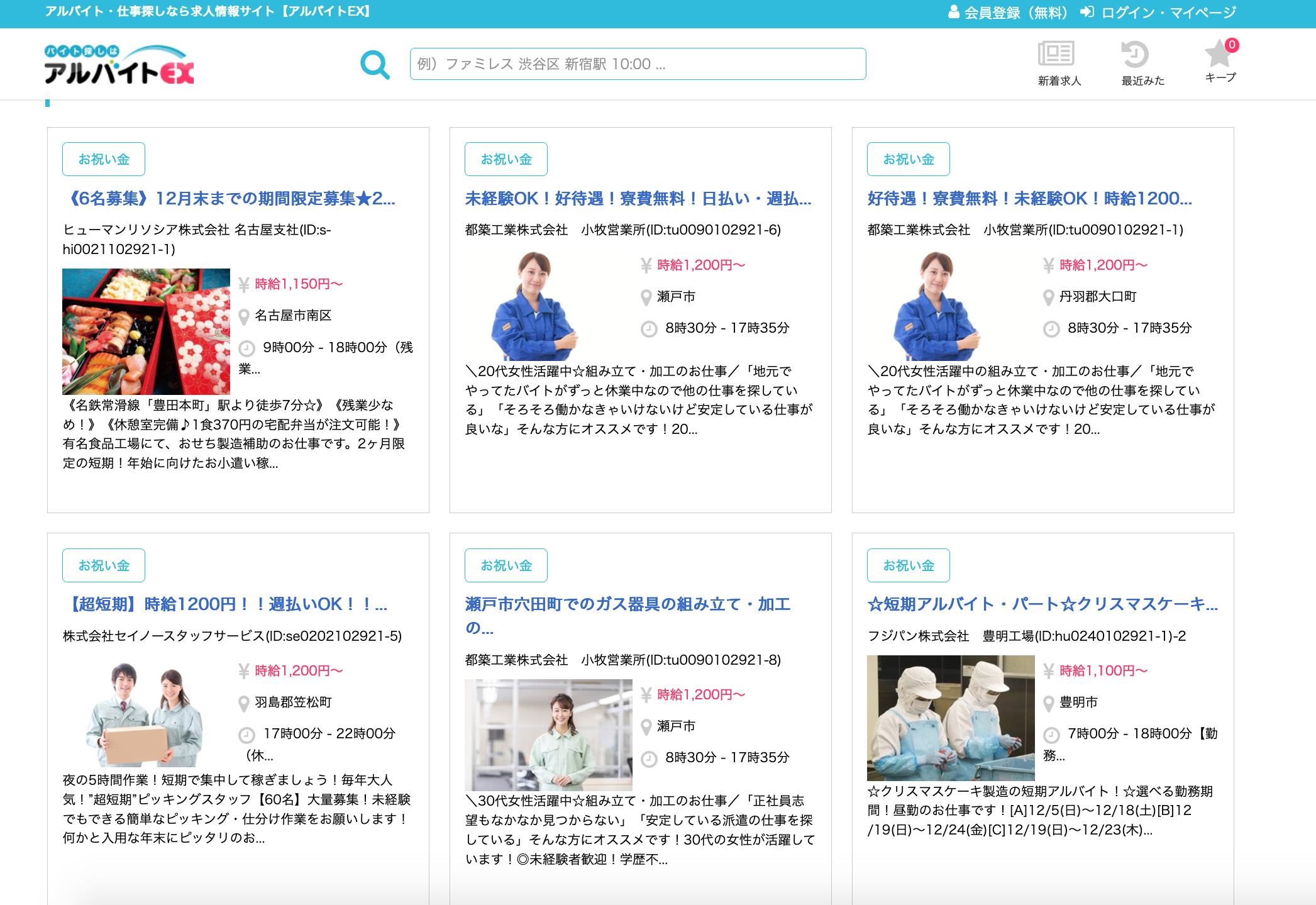Click location pin beside 名古屋市南区
The width and height of the screenshot is (1316, 905).
coord(244,316)
